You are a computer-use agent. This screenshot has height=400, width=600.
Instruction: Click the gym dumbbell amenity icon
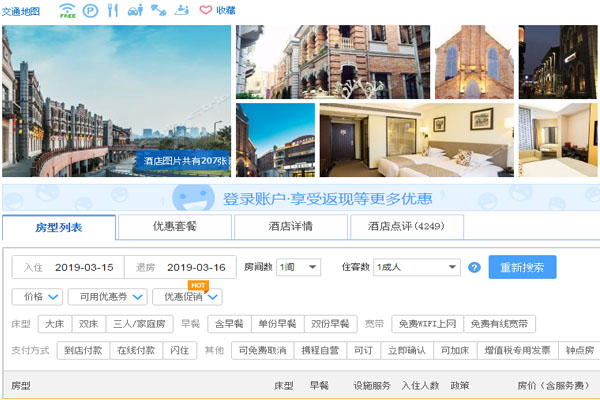pyautogui.click(x=158, y=10)
